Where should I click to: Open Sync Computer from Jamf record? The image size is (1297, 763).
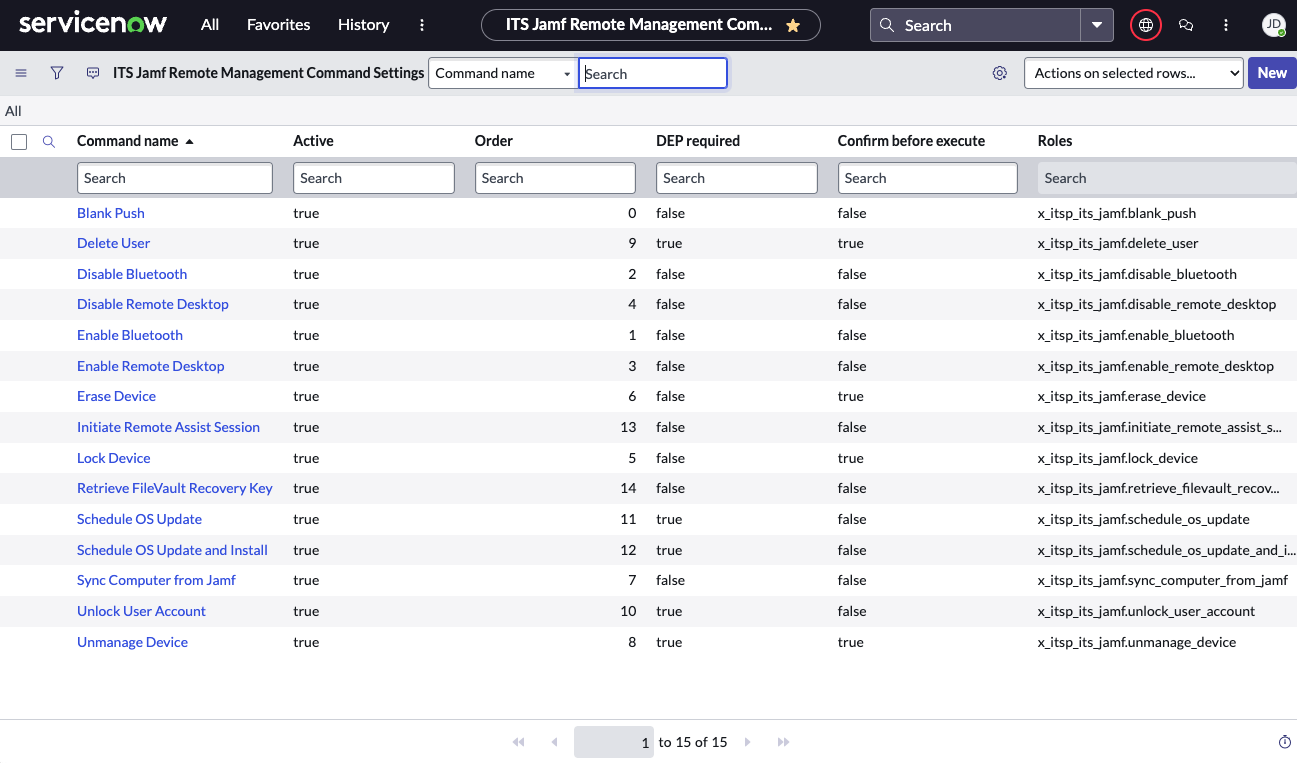tap(157, 580)
